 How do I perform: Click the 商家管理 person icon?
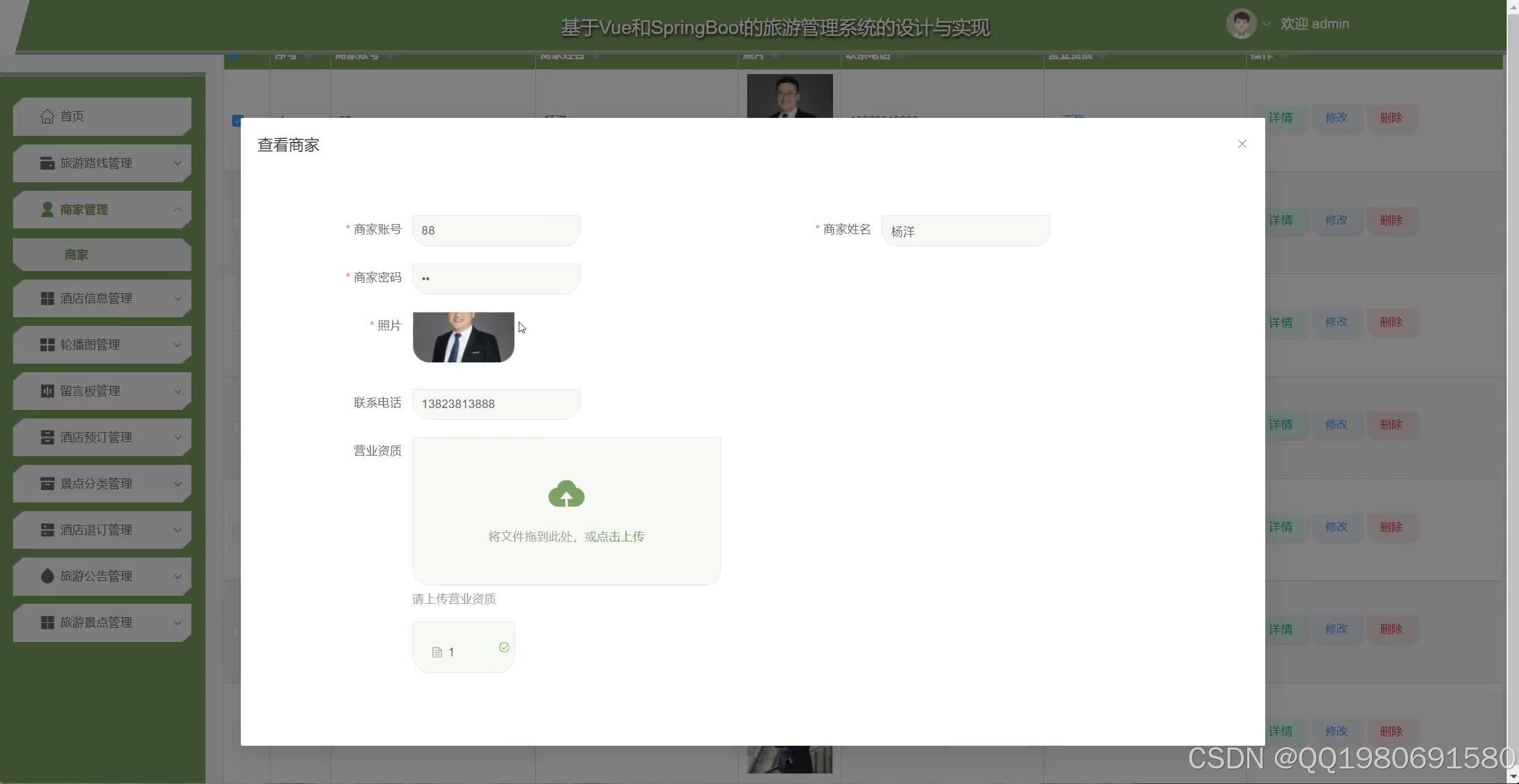pyautogui.click(x=47, y=210)
